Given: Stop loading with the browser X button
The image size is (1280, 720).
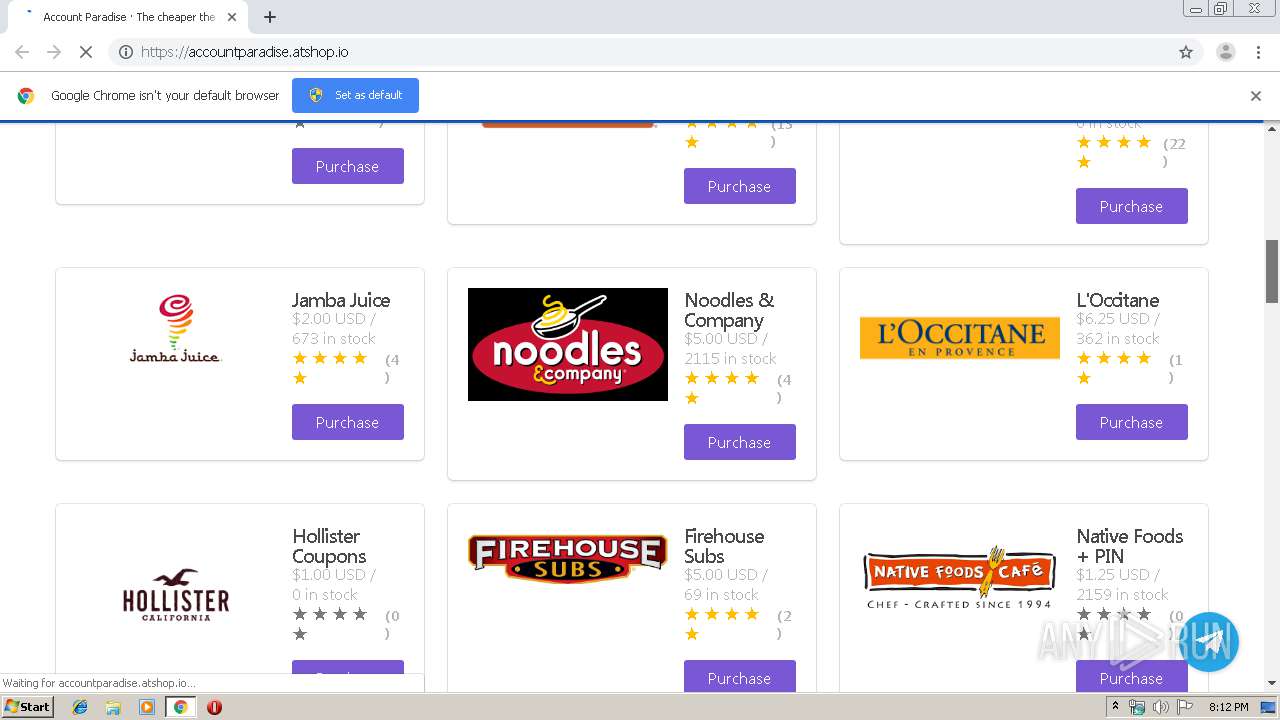Looking at the screenshot, I should 86,52.
